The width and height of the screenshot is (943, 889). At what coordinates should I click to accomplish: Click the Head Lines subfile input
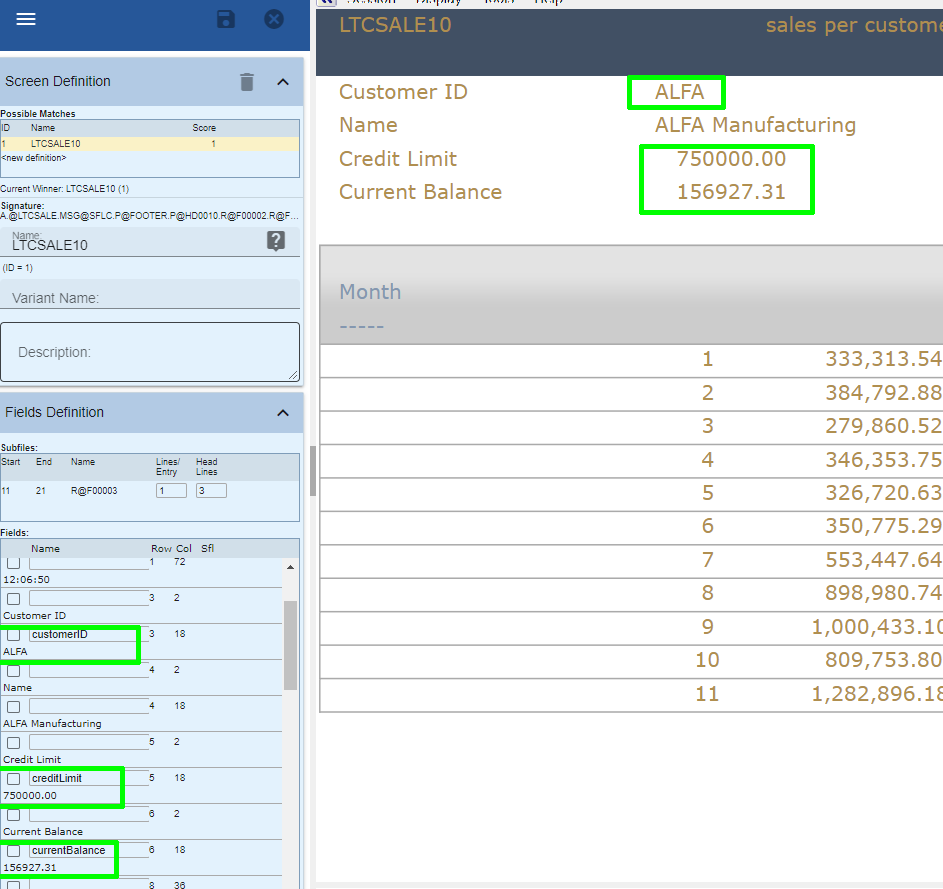point(211,491)
